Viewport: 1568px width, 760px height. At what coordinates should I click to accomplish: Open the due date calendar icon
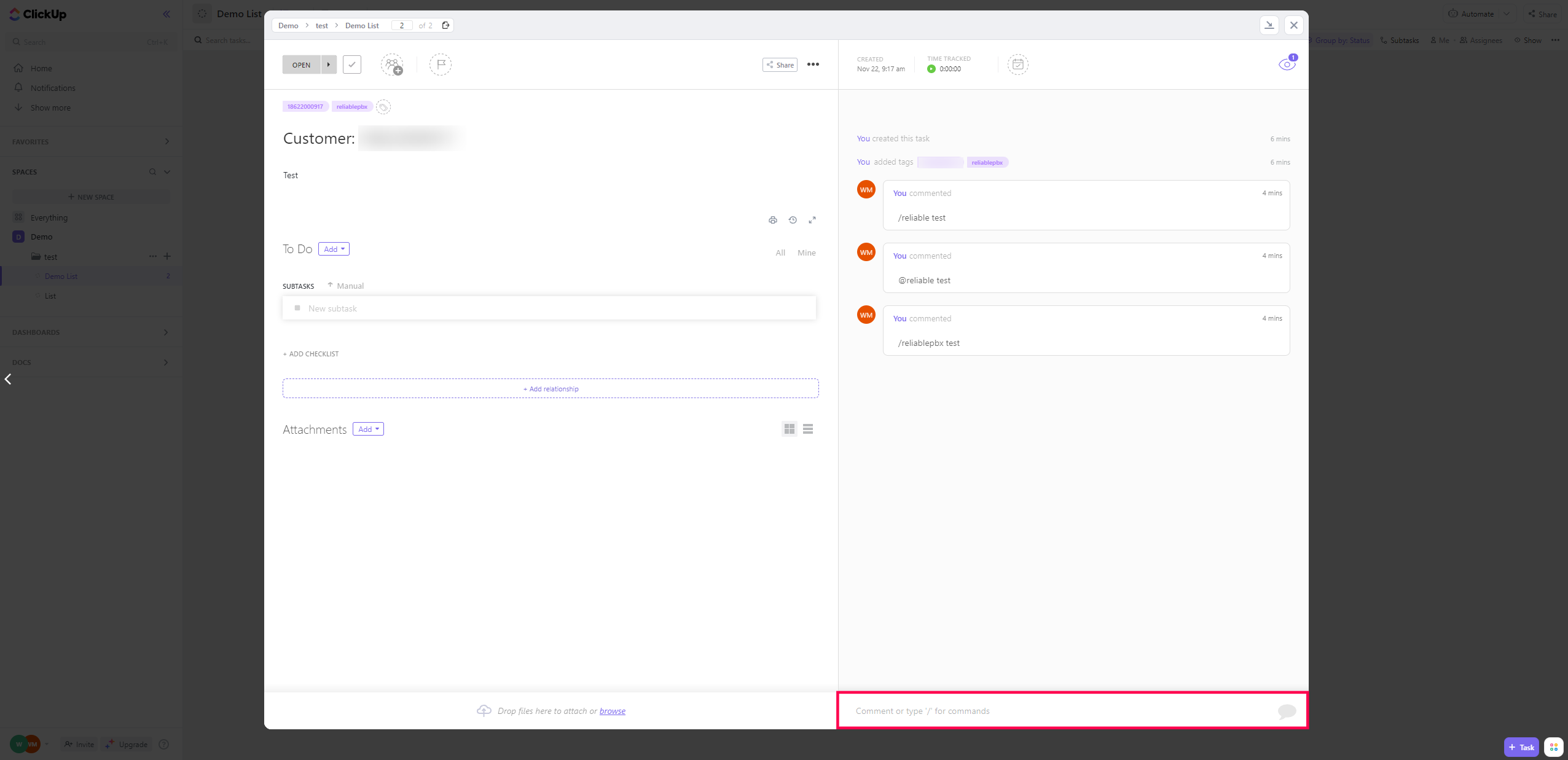click(x=1018, y=65)
